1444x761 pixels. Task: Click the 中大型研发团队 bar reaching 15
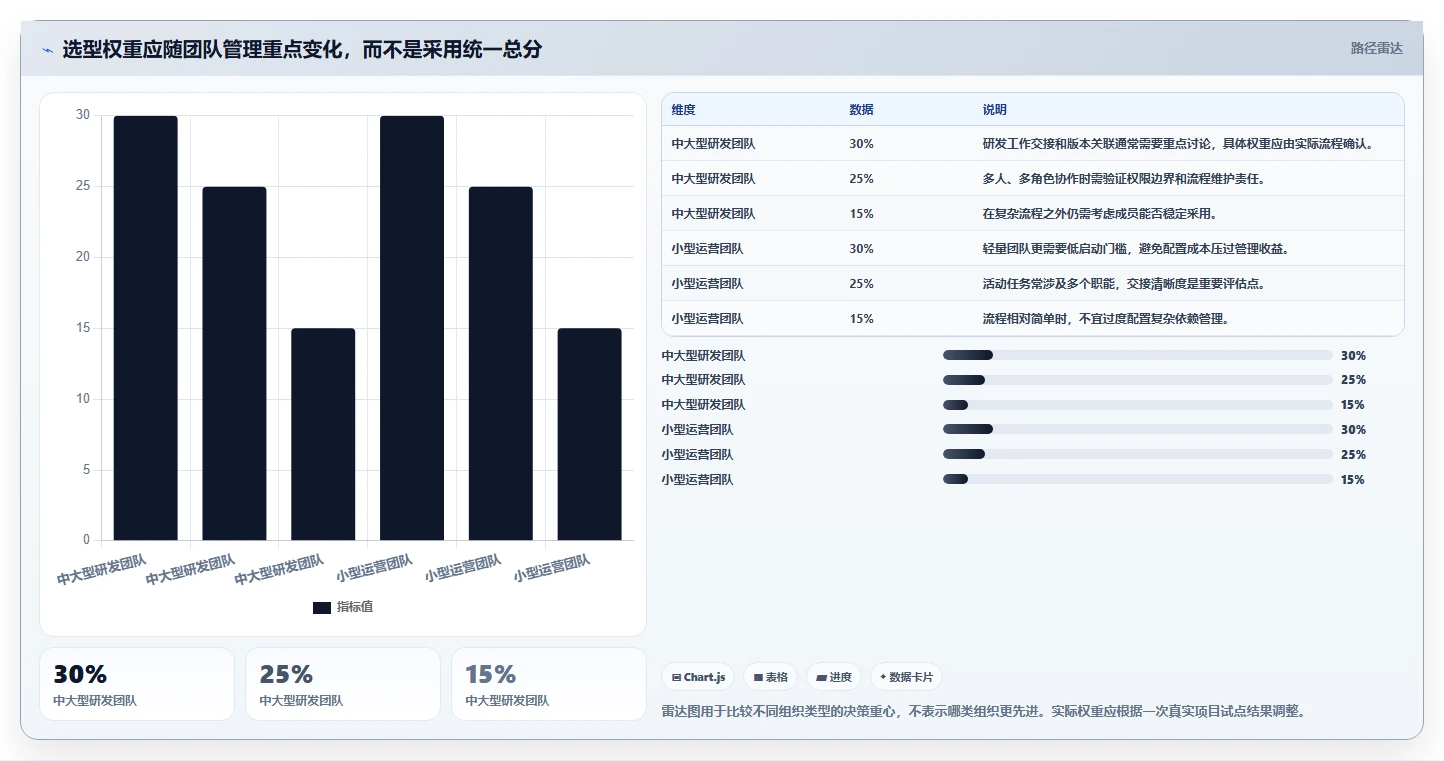[x=323, y=435]
